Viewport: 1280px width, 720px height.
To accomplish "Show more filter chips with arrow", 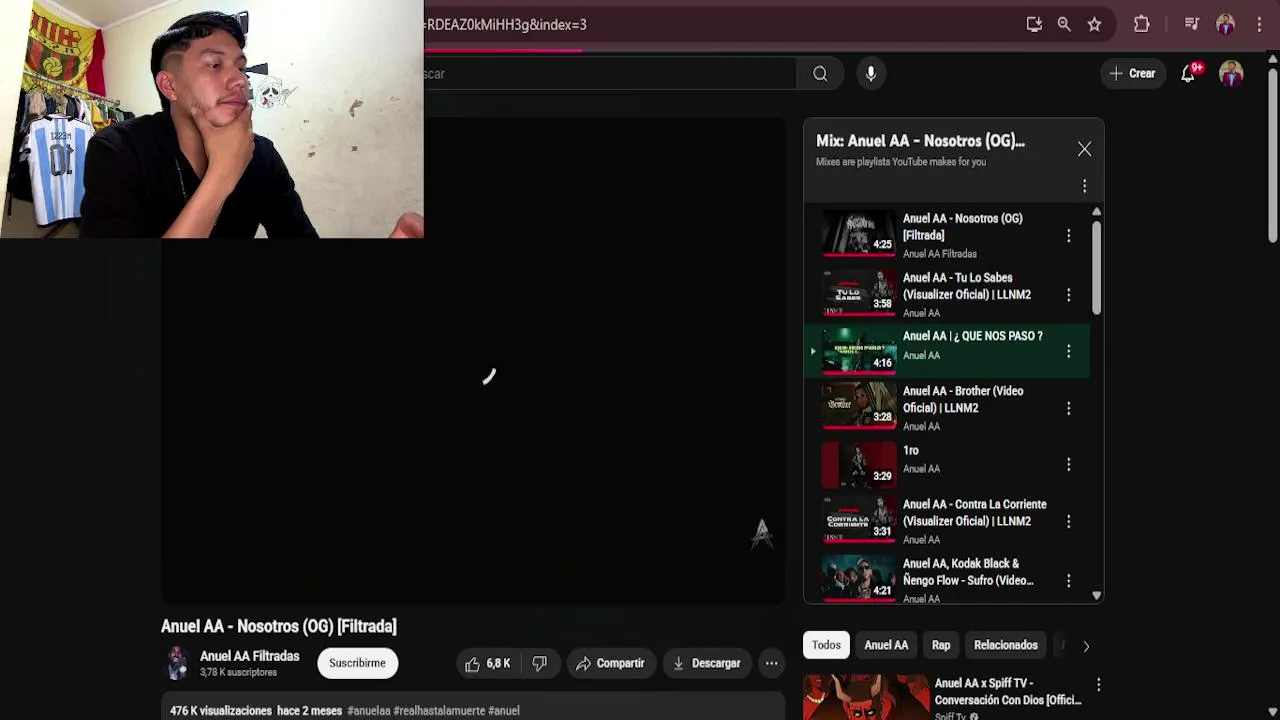I will (1086, 646).
